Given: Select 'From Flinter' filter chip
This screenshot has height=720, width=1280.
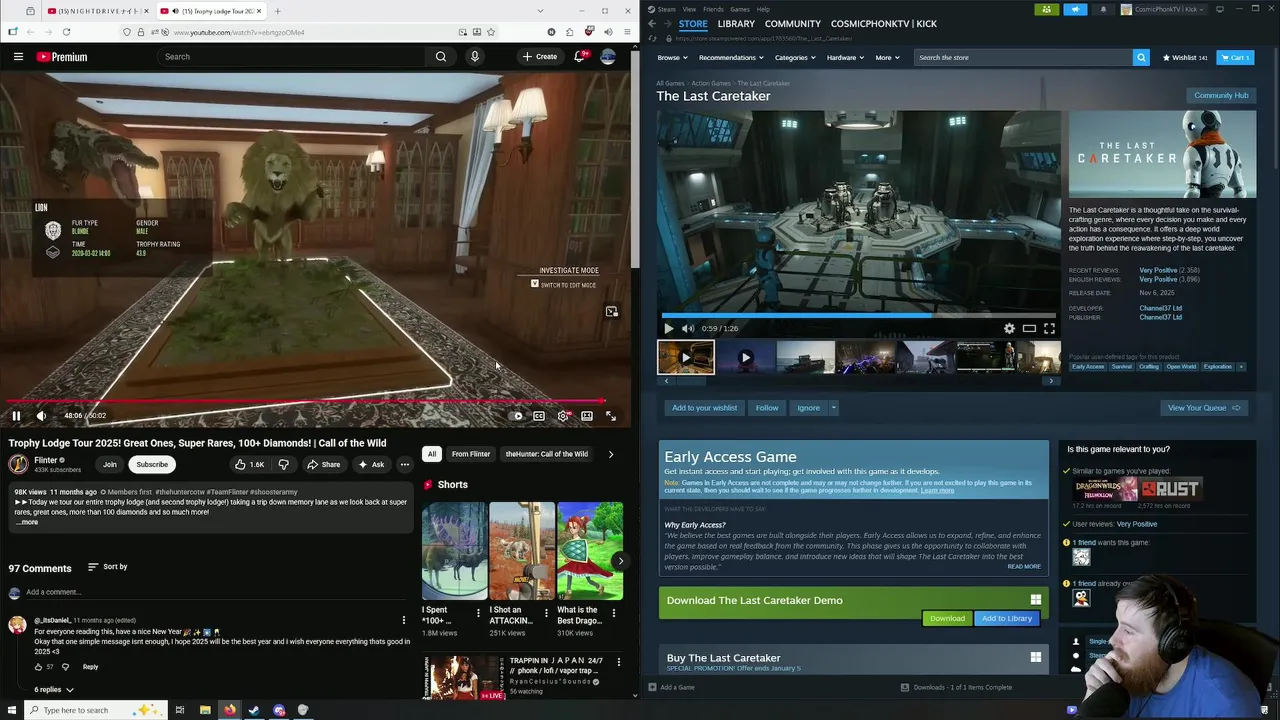Looking at the screenshot, I should [x=471, y=454].
